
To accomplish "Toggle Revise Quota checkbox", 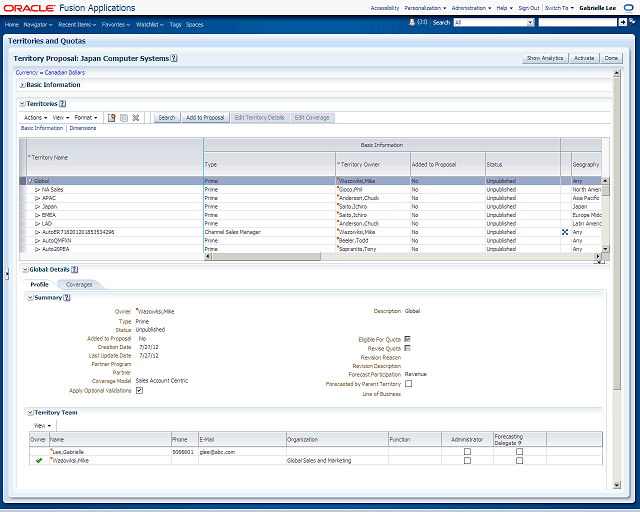I will [407, 348].
